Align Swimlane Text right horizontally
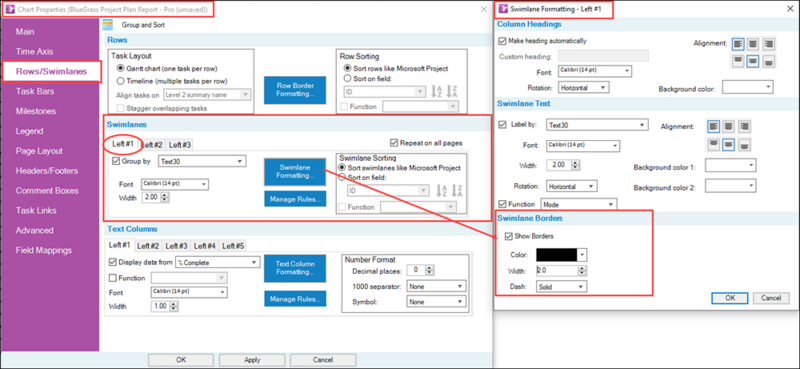This screenshot has width=800, height=369. point(744,126)
